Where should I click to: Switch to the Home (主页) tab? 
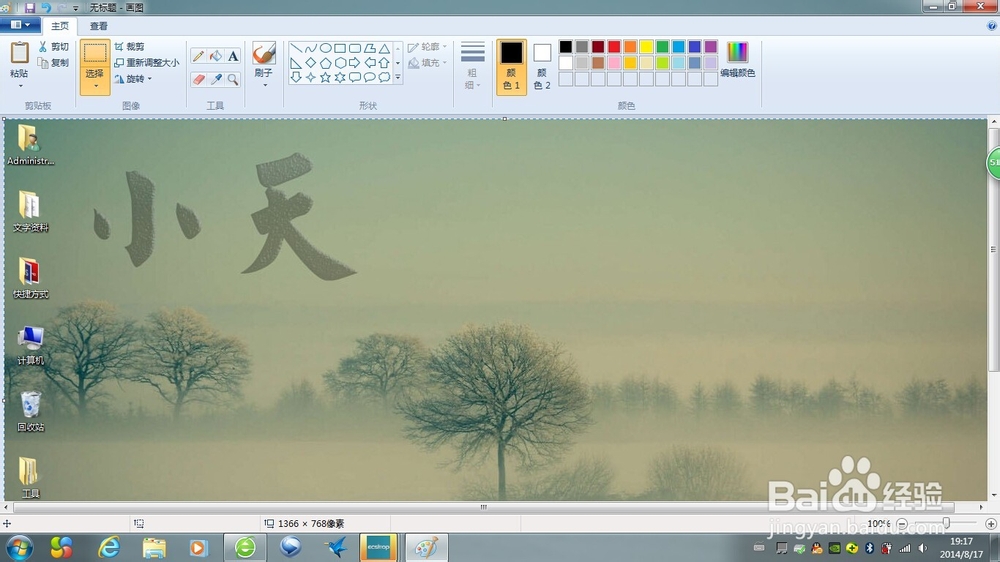point(60,26)
